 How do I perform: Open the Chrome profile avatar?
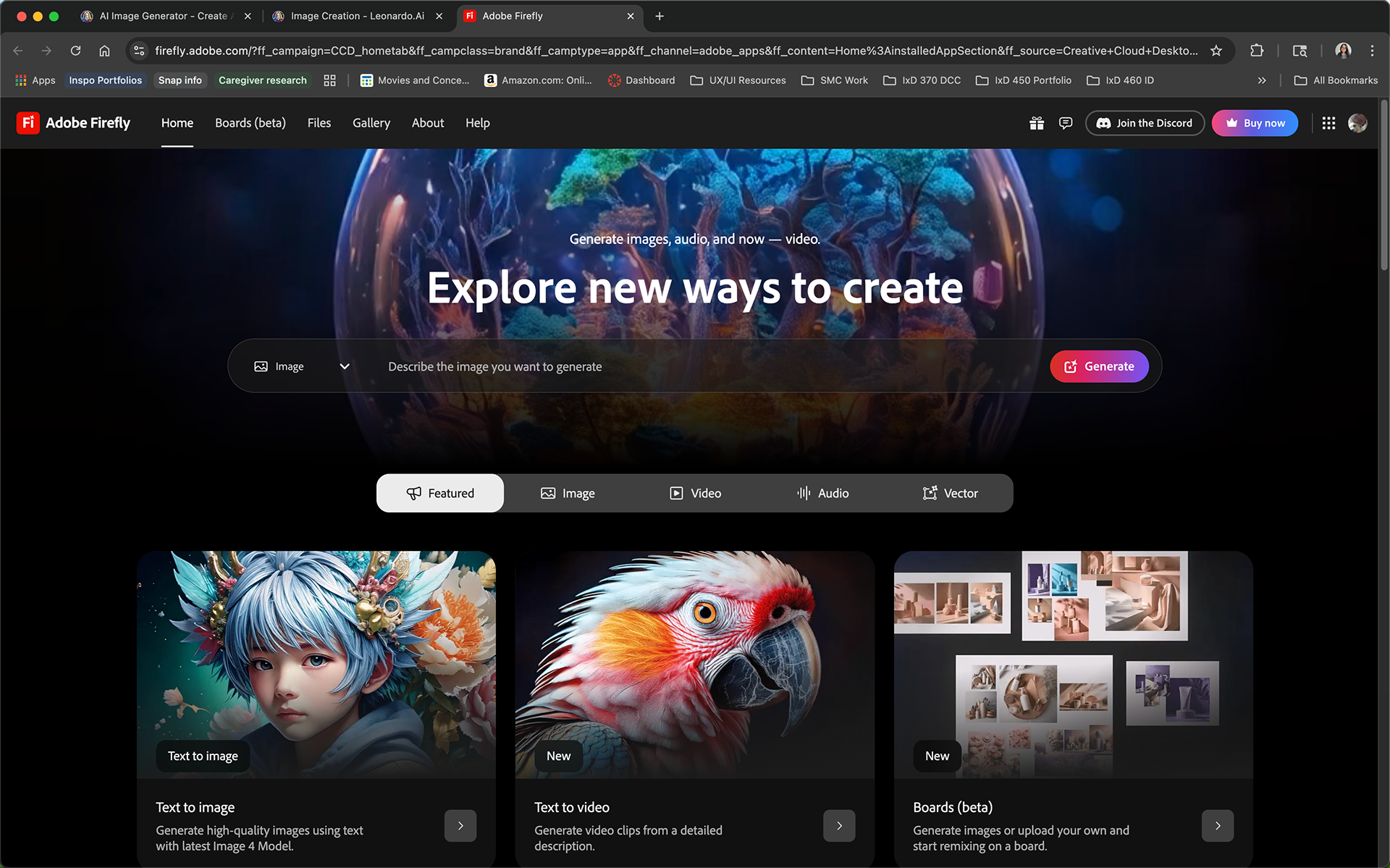tap(1343, 51)
